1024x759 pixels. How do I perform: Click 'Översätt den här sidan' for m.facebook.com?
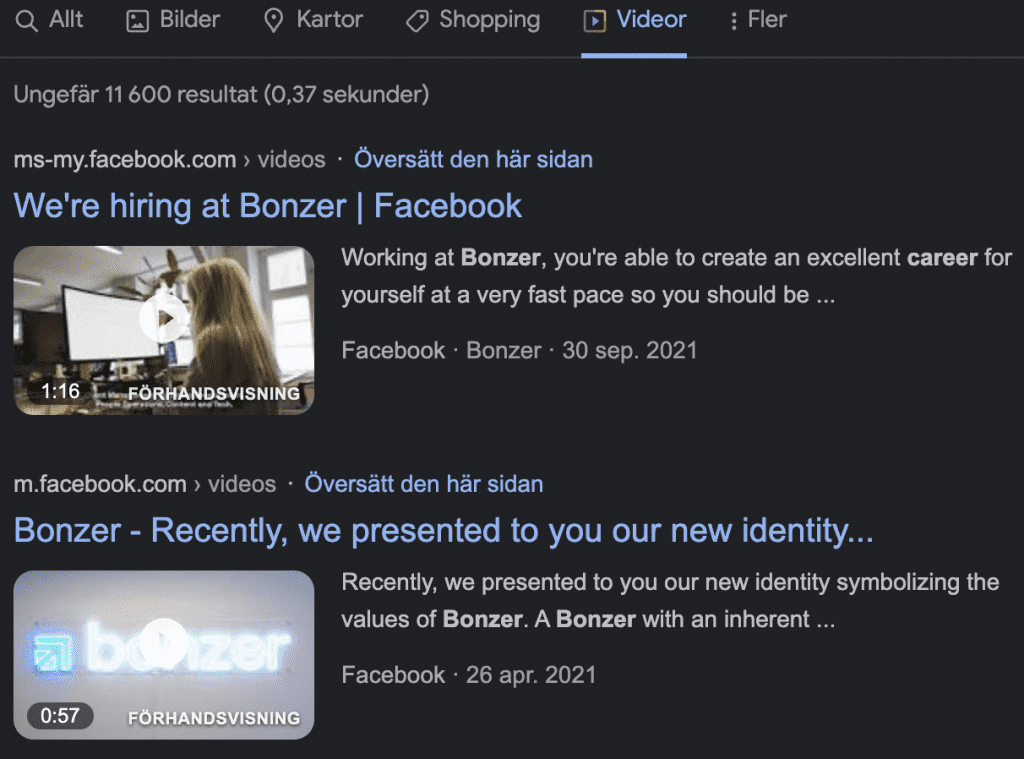[x=424, y=484]
